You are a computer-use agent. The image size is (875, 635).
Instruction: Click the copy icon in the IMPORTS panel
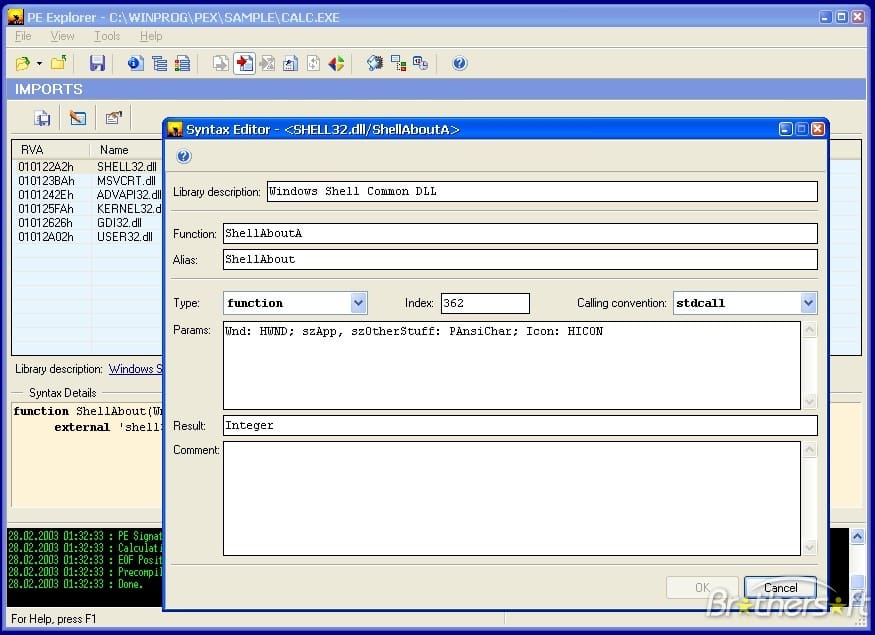pos(43,117)
